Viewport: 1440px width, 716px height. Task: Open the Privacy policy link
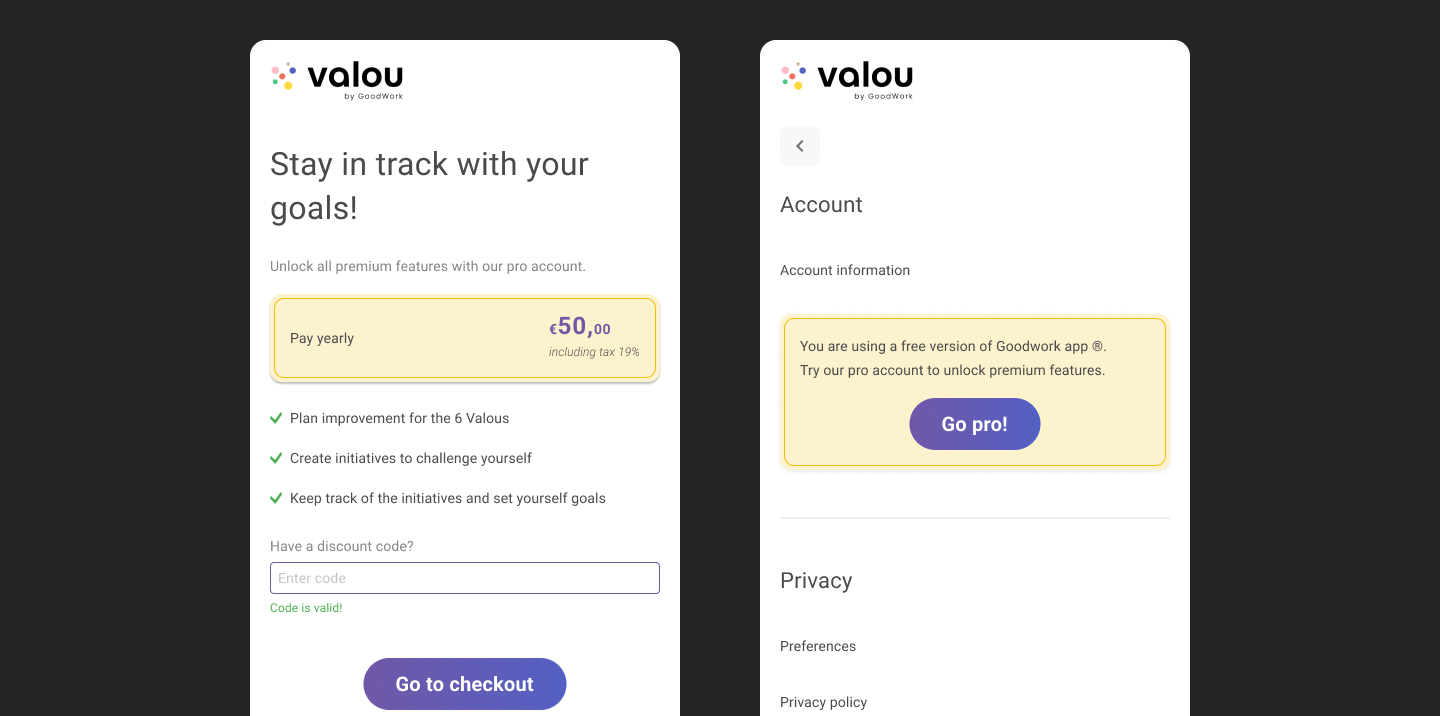pos(823,702)
